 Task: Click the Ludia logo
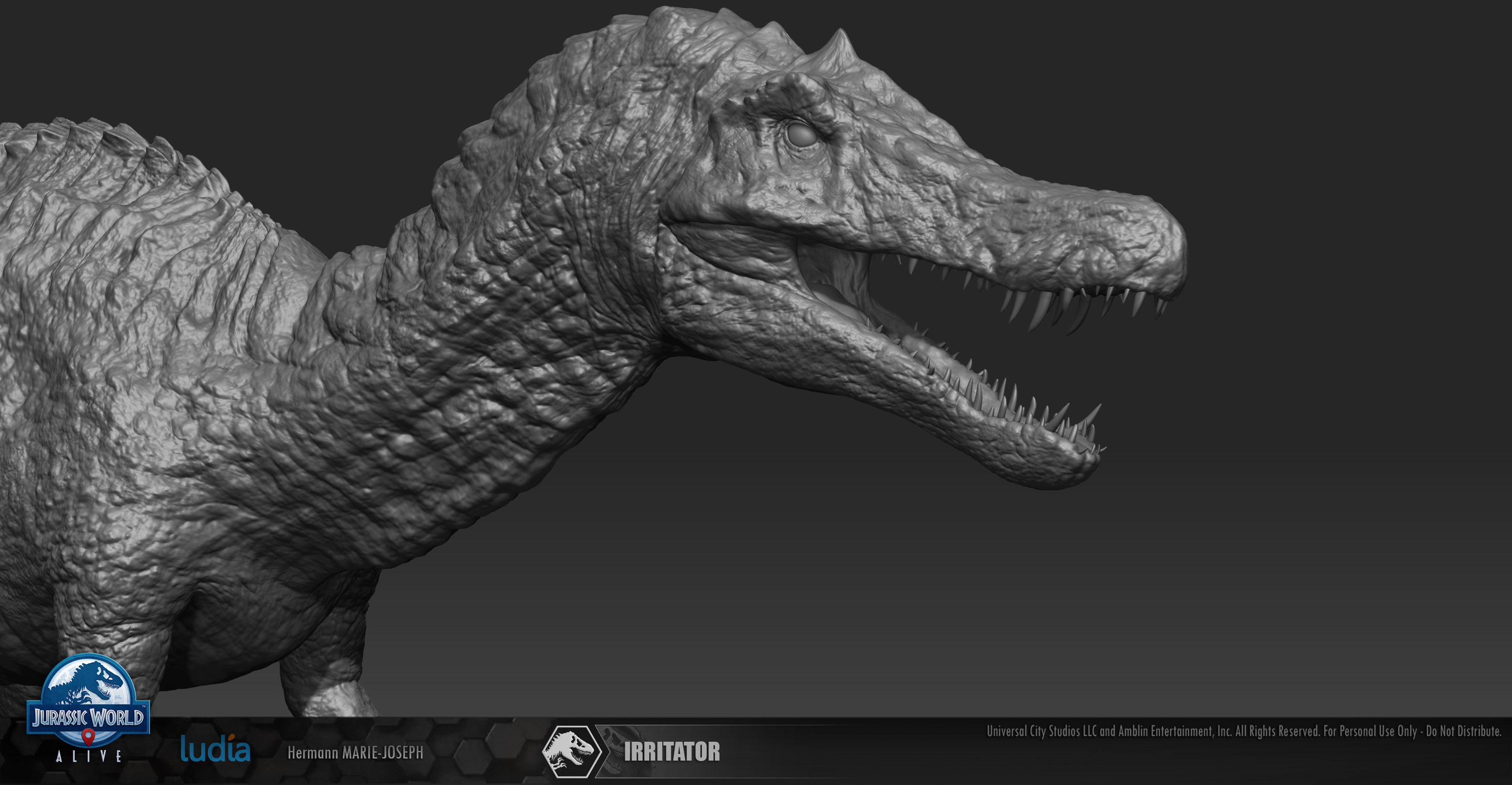215,748
